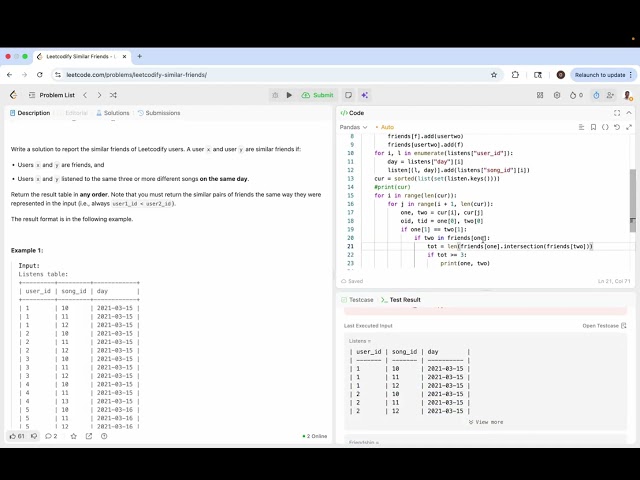640x480 pixels.
Task: Go to the next problem arrow
Action: pos(99,95)
